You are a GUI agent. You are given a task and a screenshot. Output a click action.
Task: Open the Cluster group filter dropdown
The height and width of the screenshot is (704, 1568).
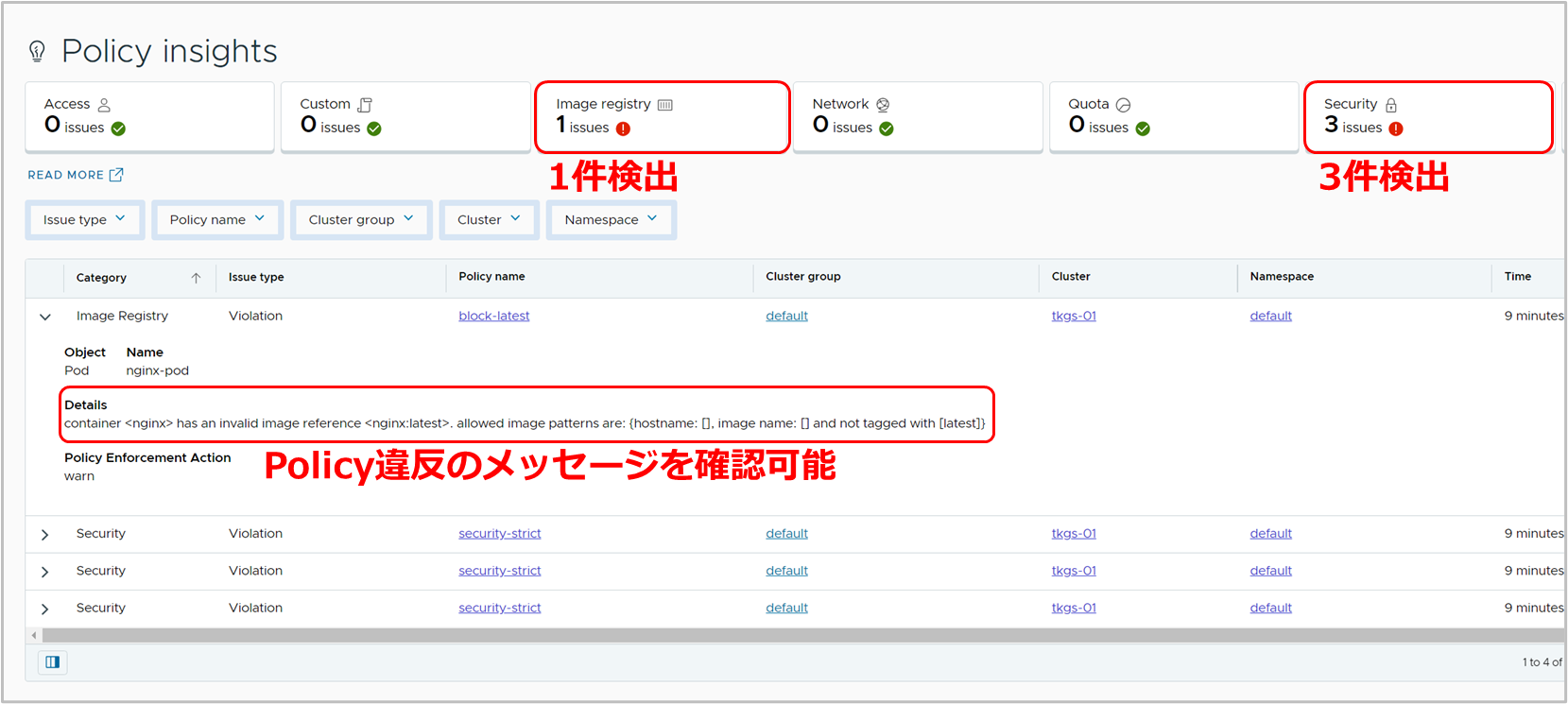click(x=360, y=220)
